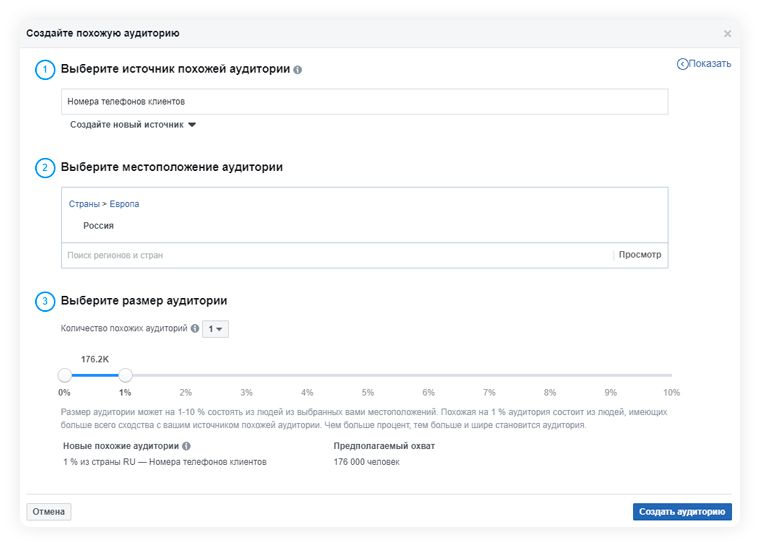Set the audience size slider to 10%
760x547 pixels.
point(671,375)
